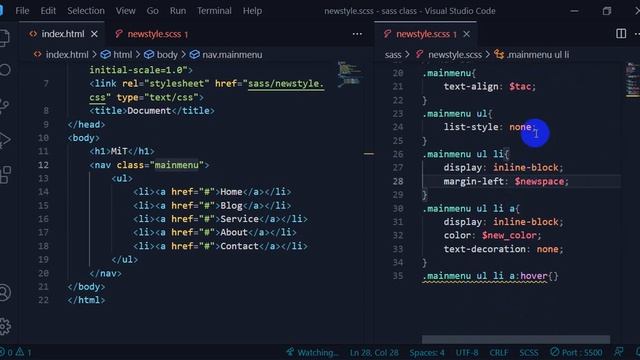
Task: Click the Port : 5500 Live Server item
Action: [x=576, y=352]
